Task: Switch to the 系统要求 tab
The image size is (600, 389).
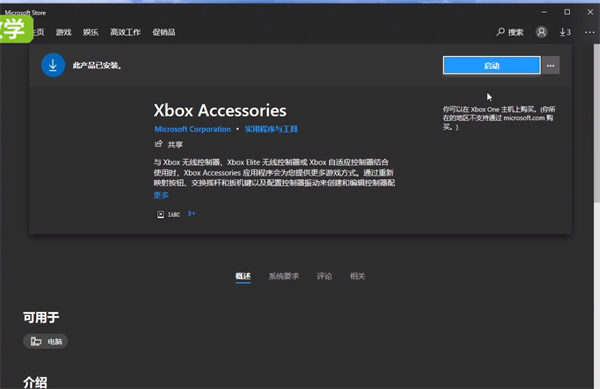Action: (x=284, y=276)
